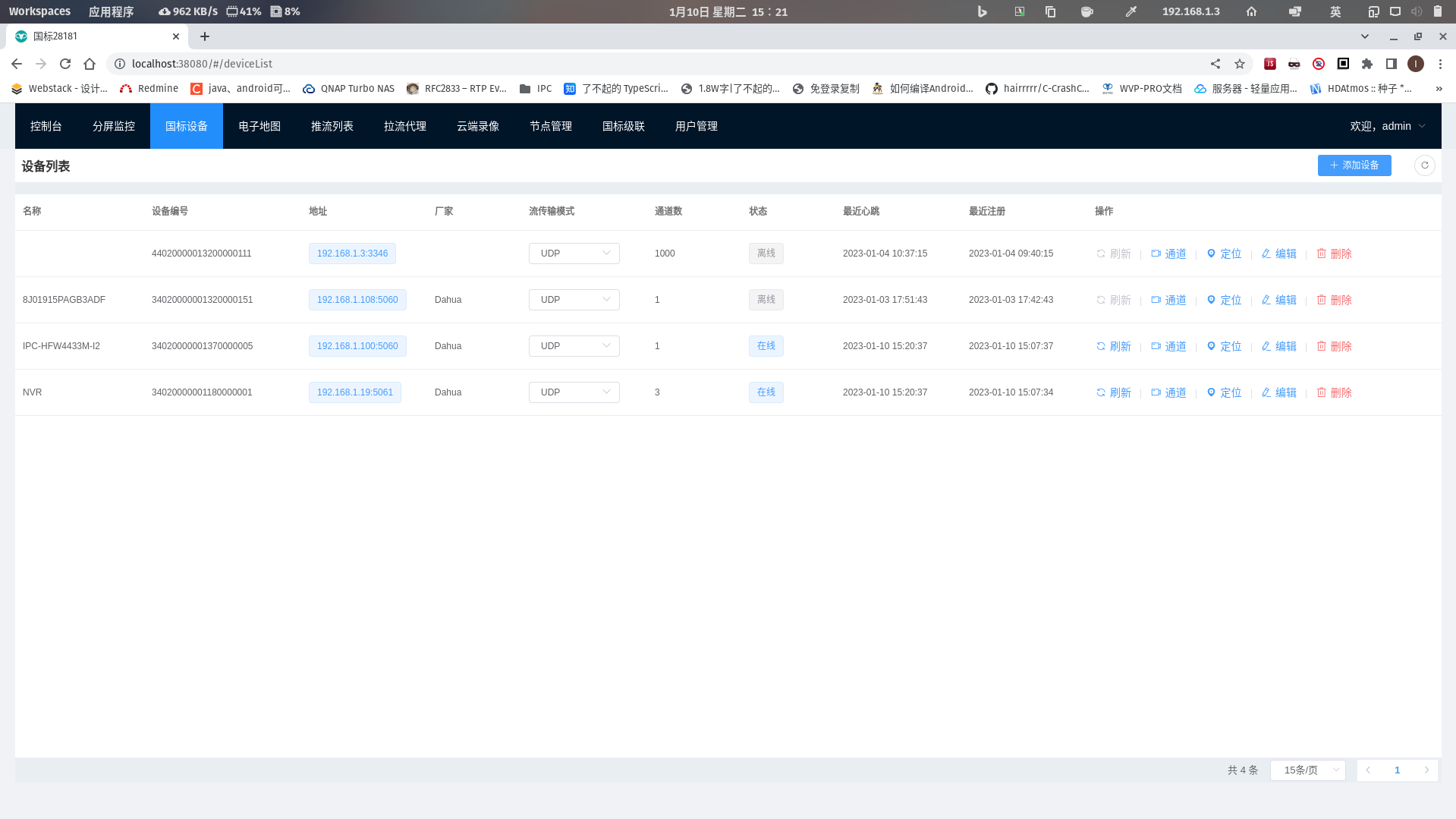Click the 192.168.1.19:5061 address tag
Viewport: 1456px width, 819px height.
pos(354,392)
